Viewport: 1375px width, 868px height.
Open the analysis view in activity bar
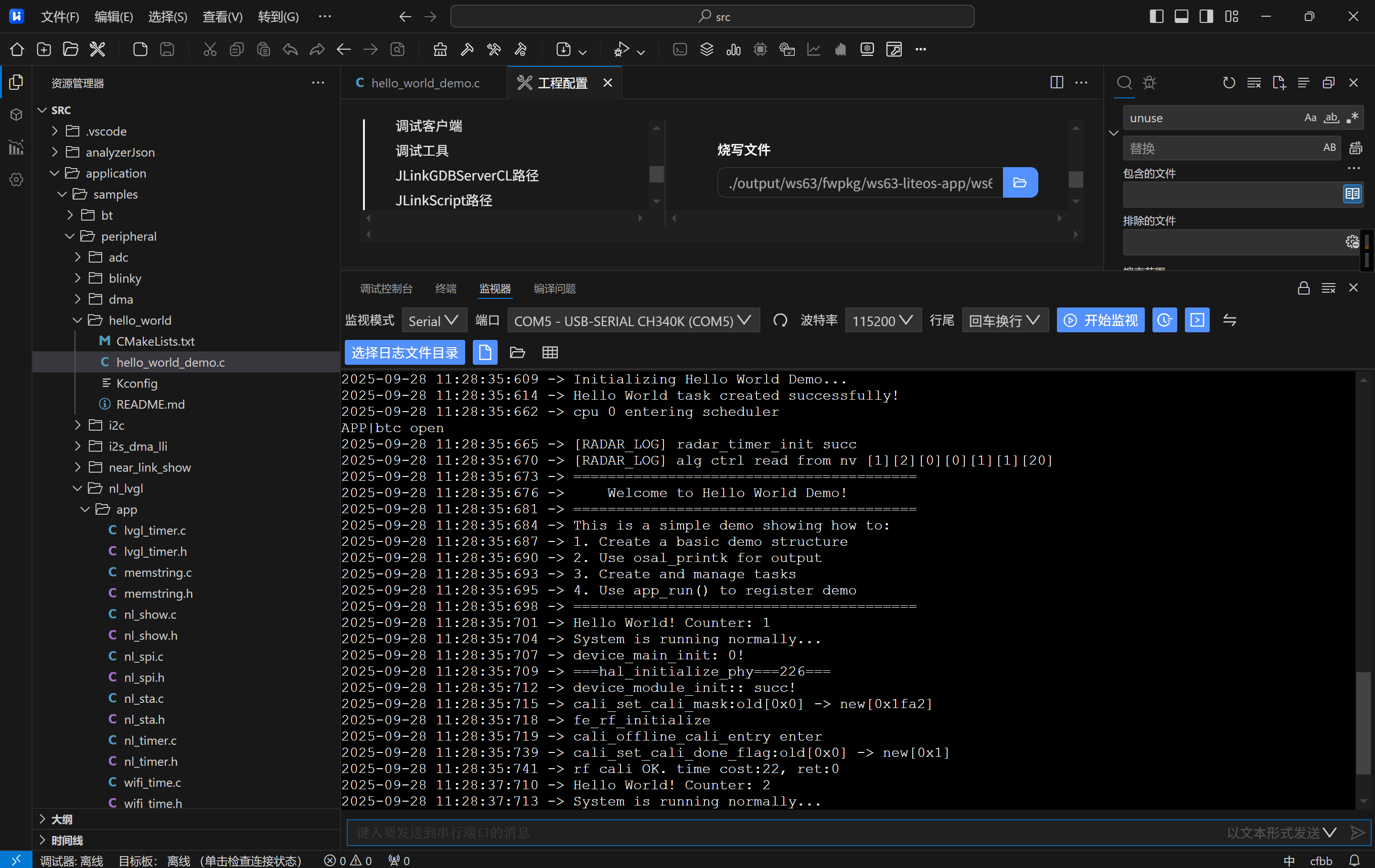pyautogui.click(x=17, y=147)
